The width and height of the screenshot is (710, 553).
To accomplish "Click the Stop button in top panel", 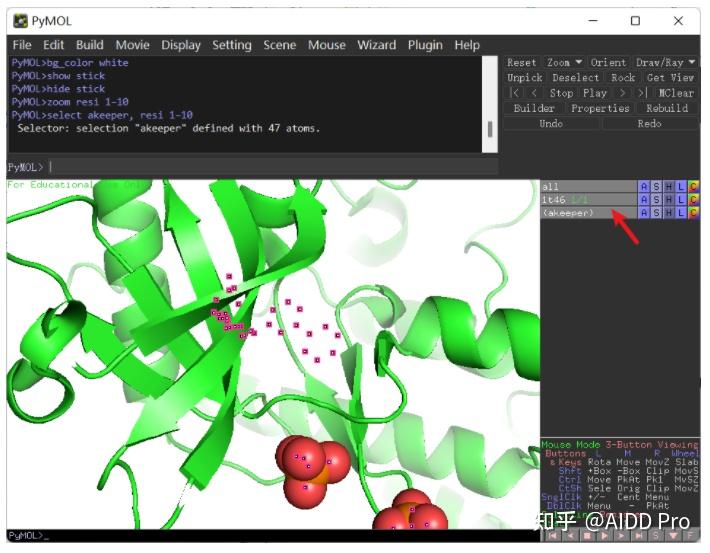I will click(561, 93).
